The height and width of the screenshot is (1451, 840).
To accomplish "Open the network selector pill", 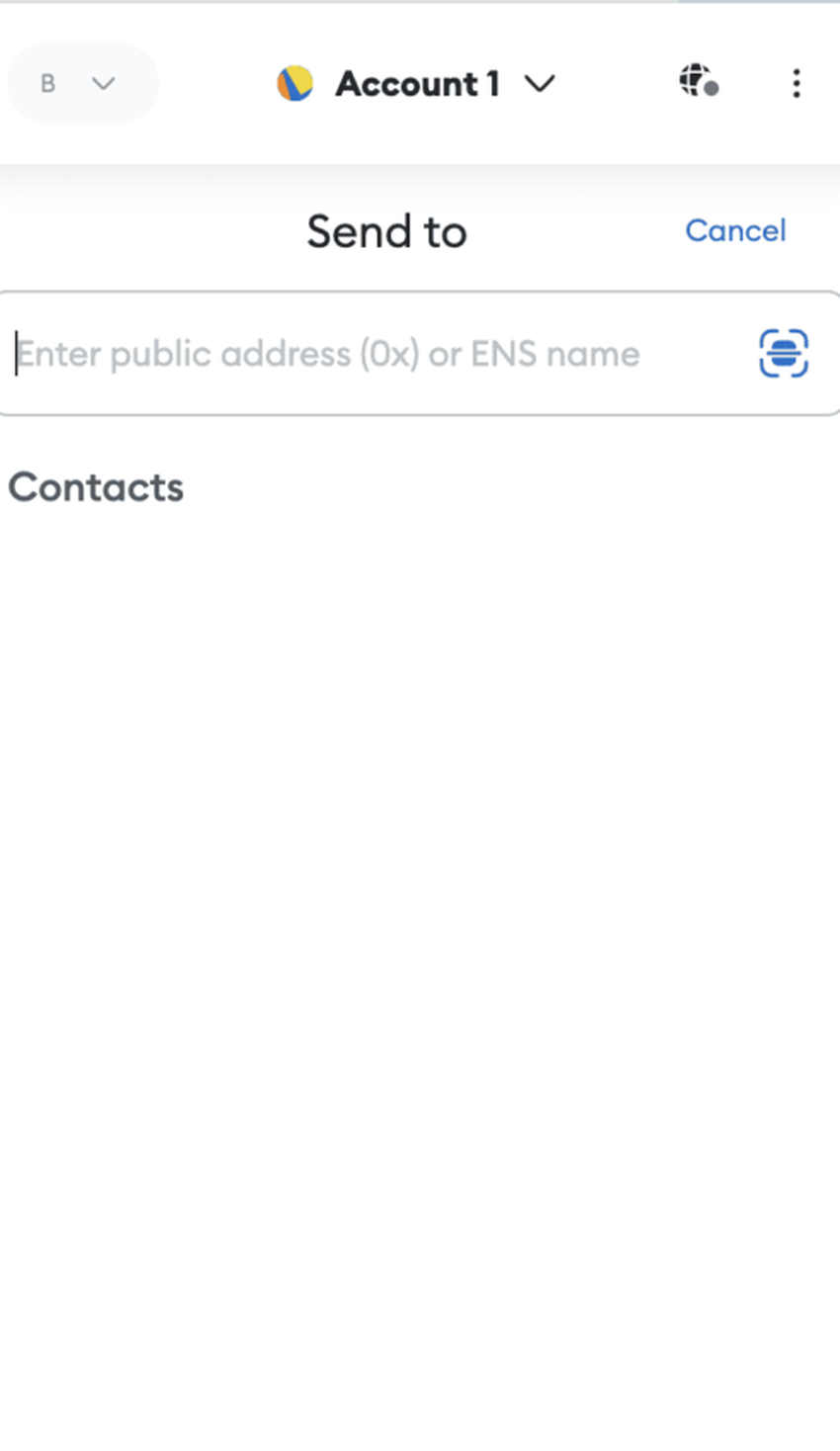I will 83,84.
